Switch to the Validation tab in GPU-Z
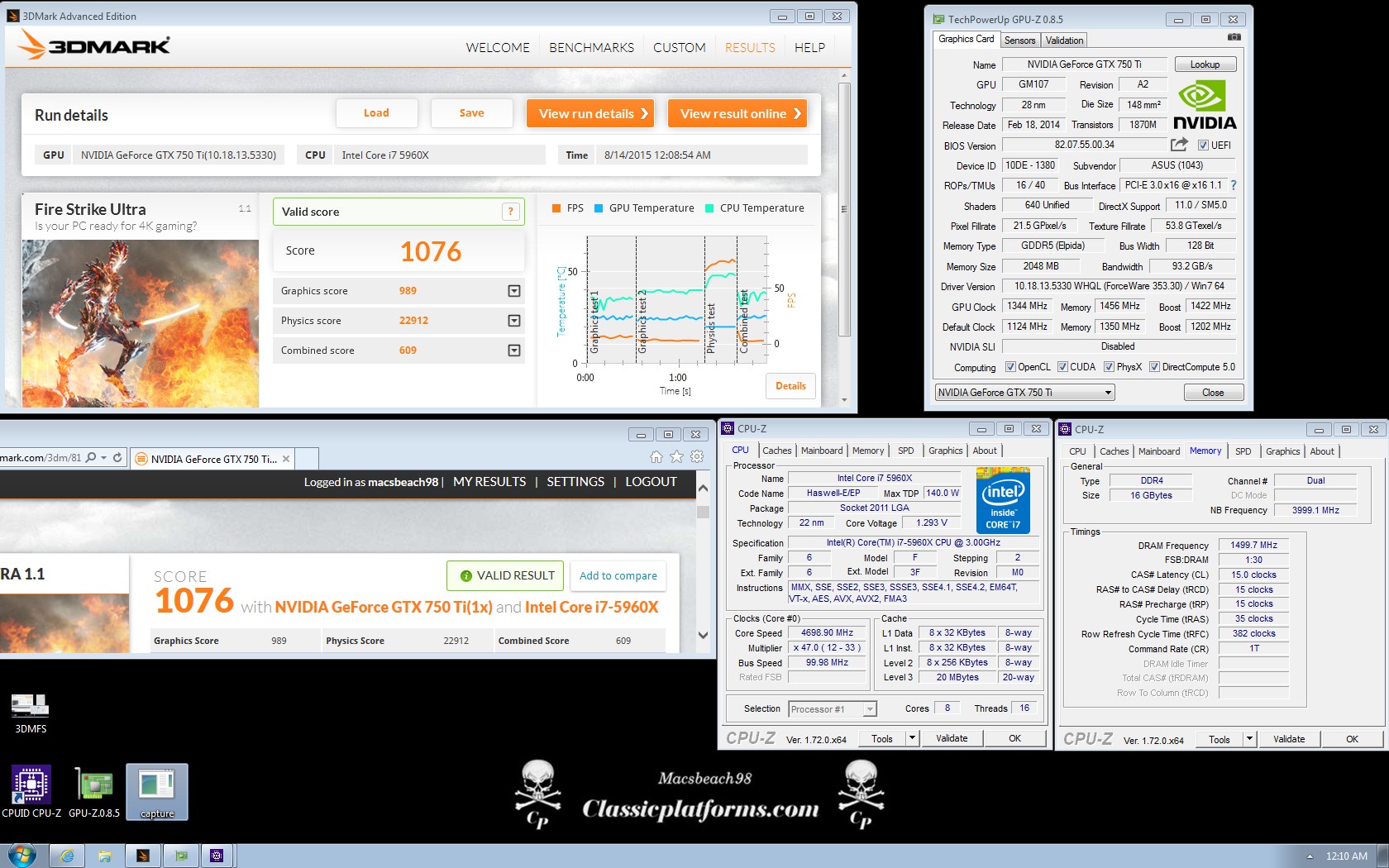The width and height of the screenshot is (1389, 868). pyautogui.click(x=1064, y=40)
